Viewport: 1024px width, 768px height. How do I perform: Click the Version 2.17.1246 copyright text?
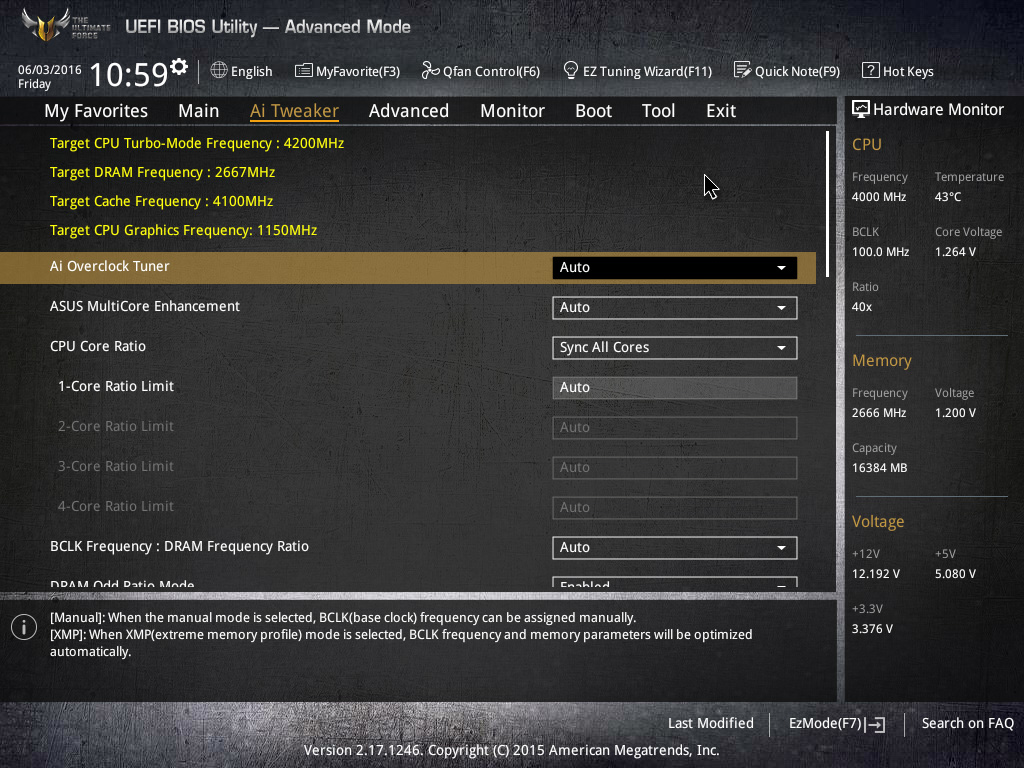pos(511,750)
